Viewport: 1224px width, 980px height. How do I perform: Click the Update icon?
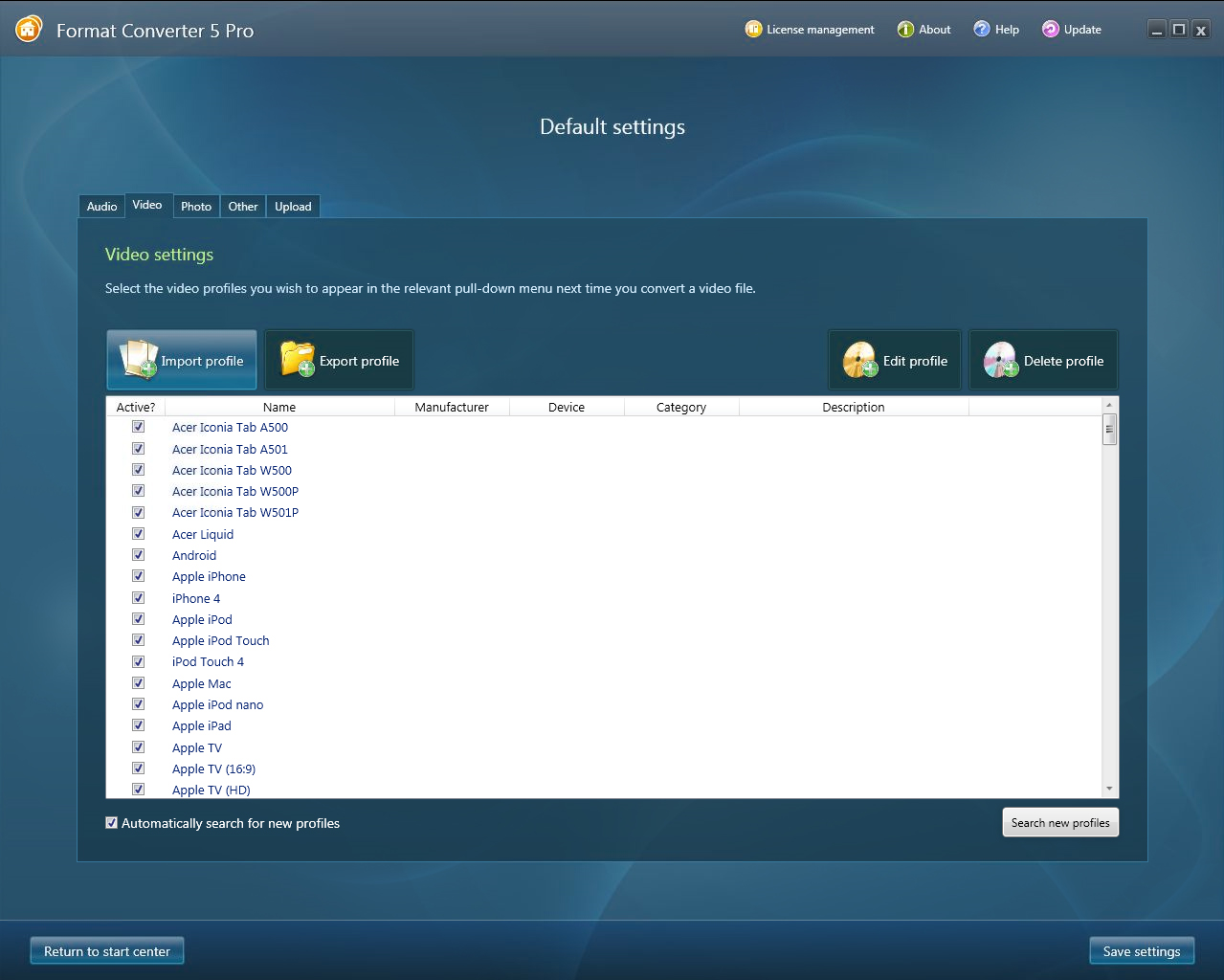[1051, 30]
